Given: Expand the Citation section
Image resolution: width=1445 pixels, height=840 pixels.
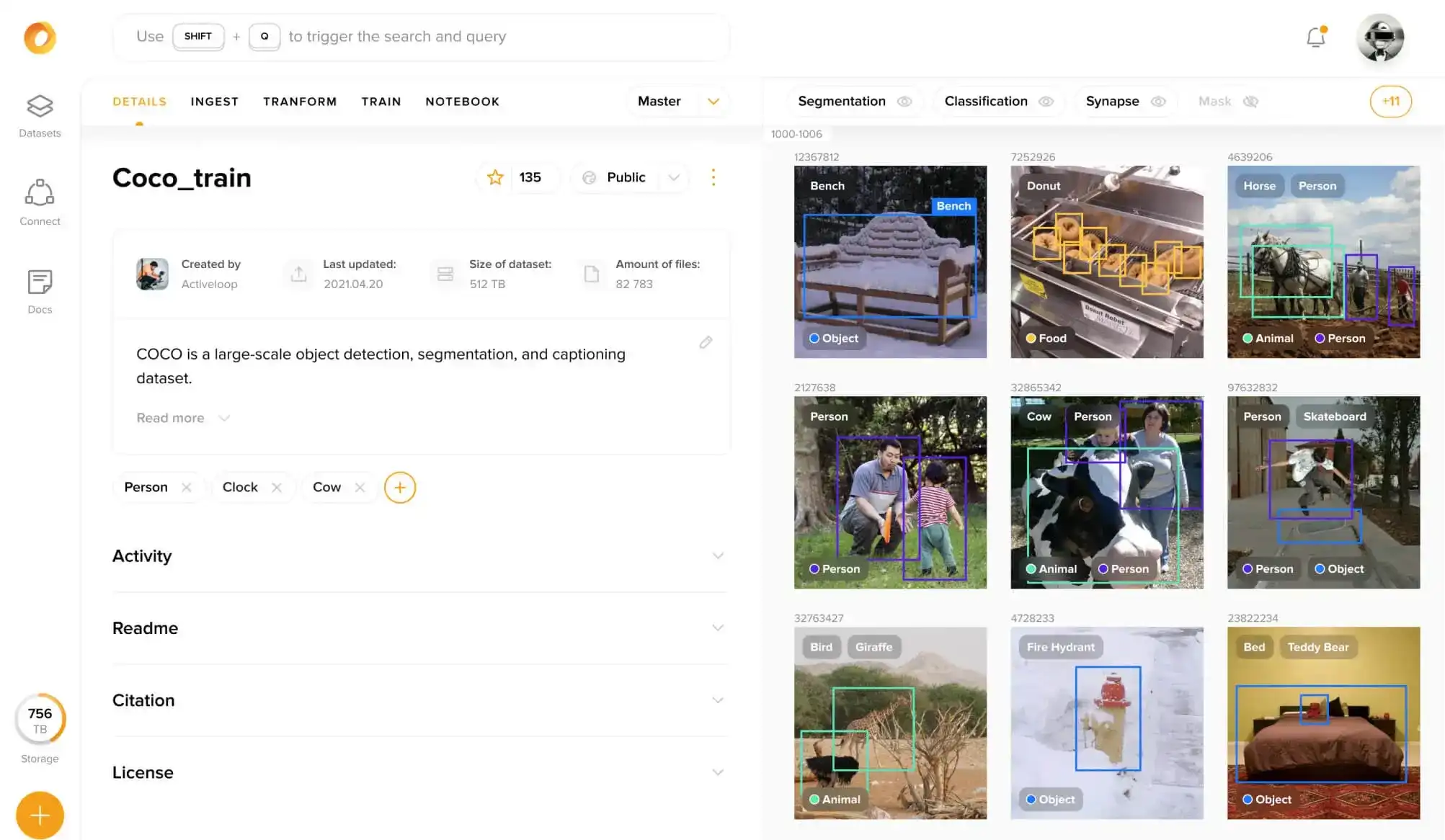Looking at the screenshot, I should click(718, 700).
